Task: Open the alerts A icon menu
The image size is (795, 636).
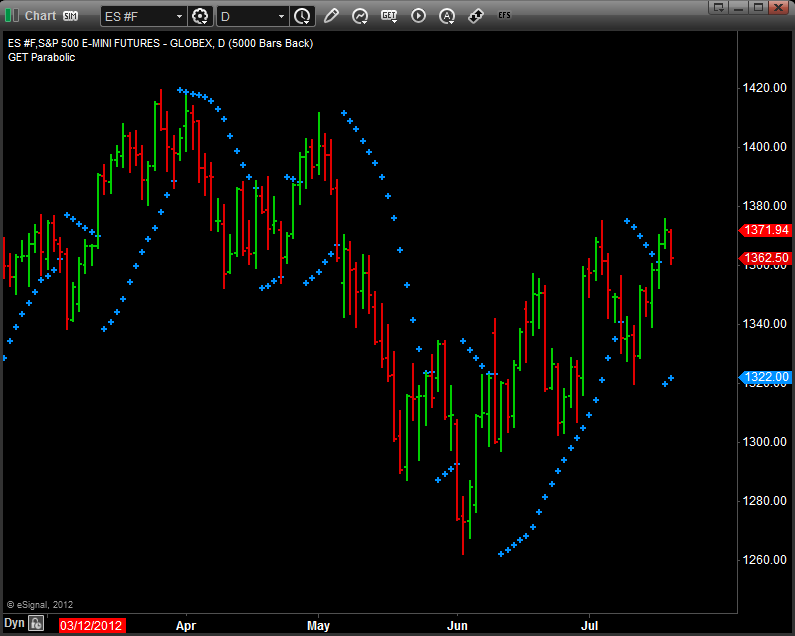Action: coord(447,16)
